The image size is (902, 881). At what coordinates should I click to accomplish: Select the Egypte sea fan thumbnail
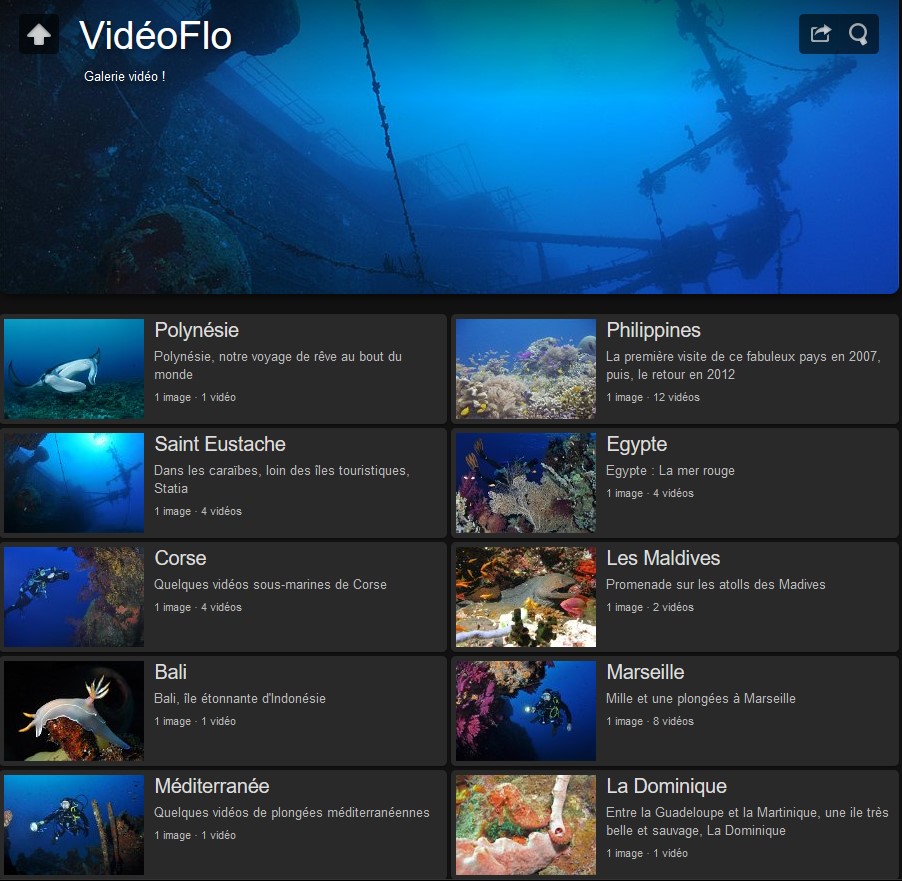tap(526, 483)
